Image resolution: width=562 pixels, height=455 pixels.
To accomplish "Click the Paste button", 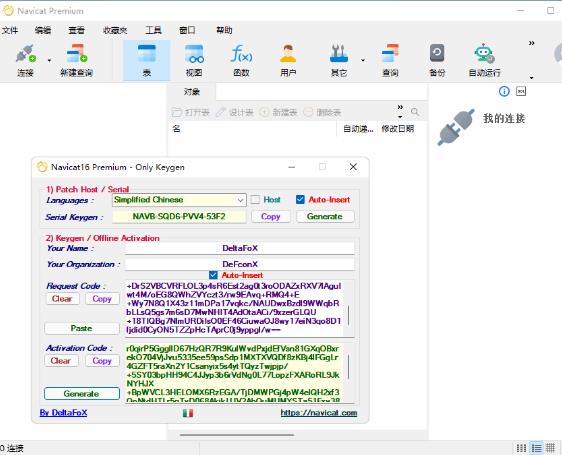I will pos(82,328).
